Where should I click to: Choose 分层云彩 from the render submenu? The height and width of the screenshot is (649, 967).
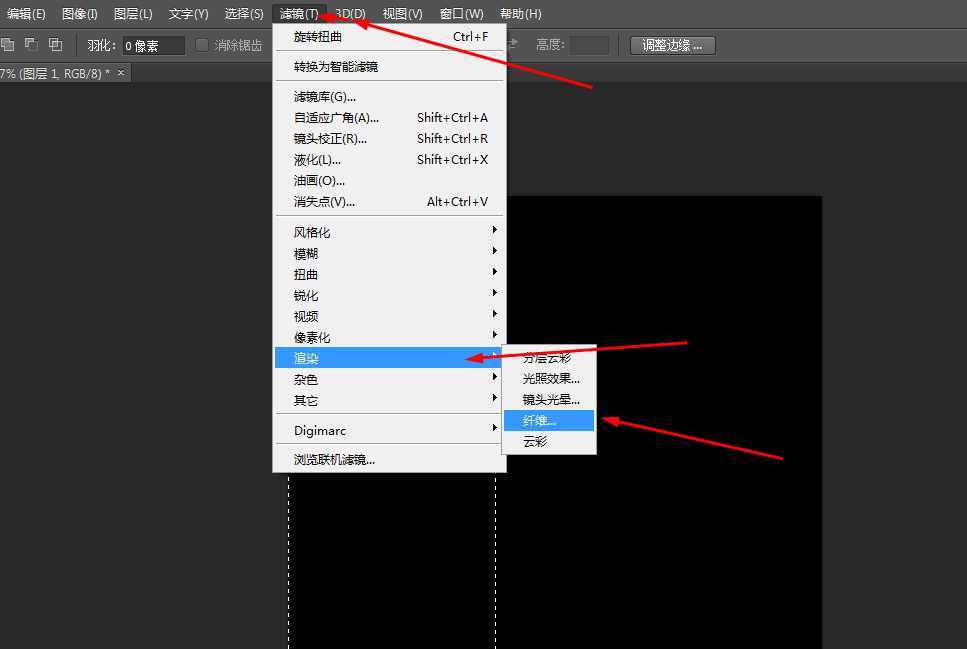546,357
